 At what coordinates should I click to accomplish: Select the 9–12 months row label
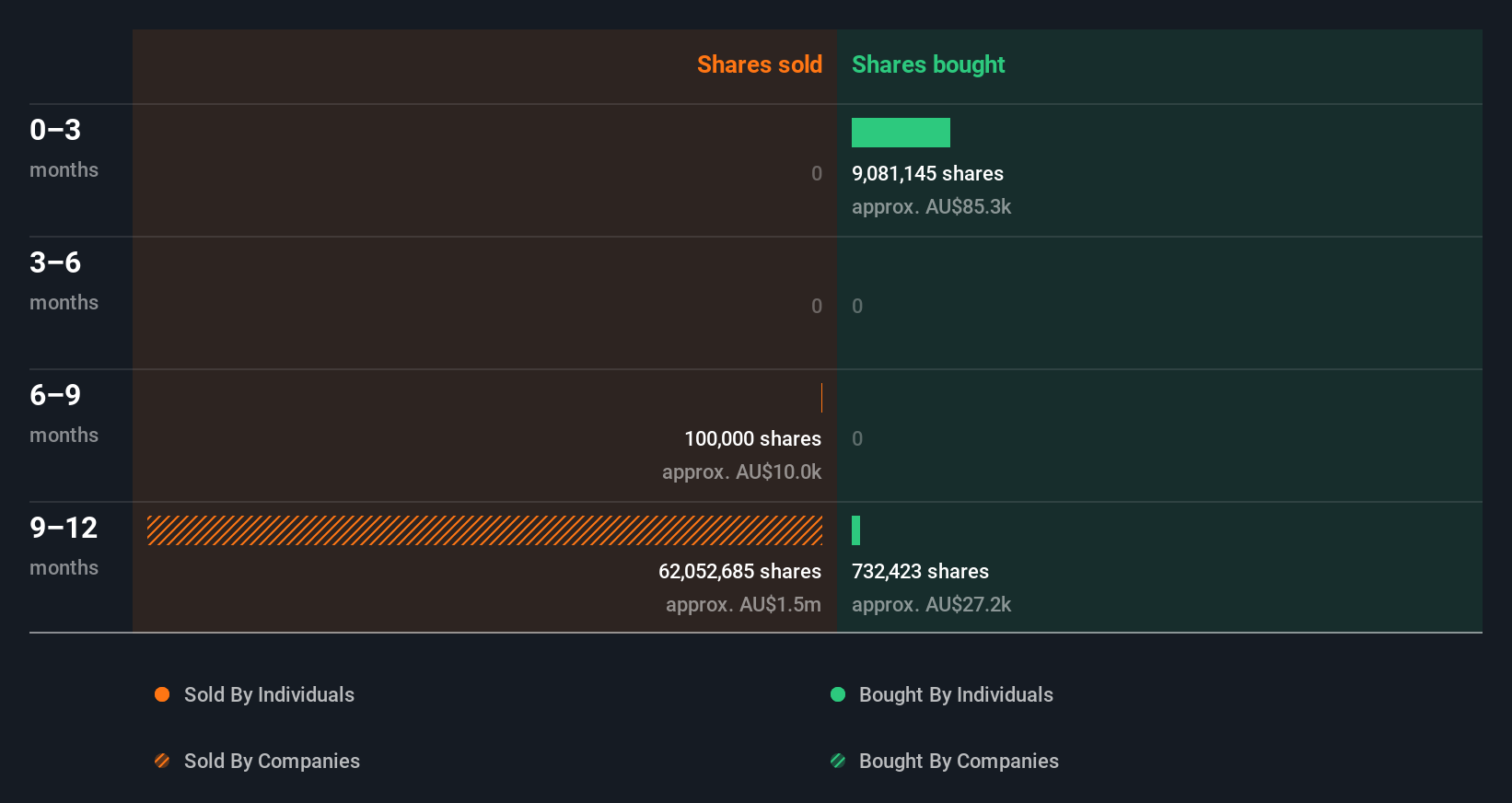tap(64, 545)
